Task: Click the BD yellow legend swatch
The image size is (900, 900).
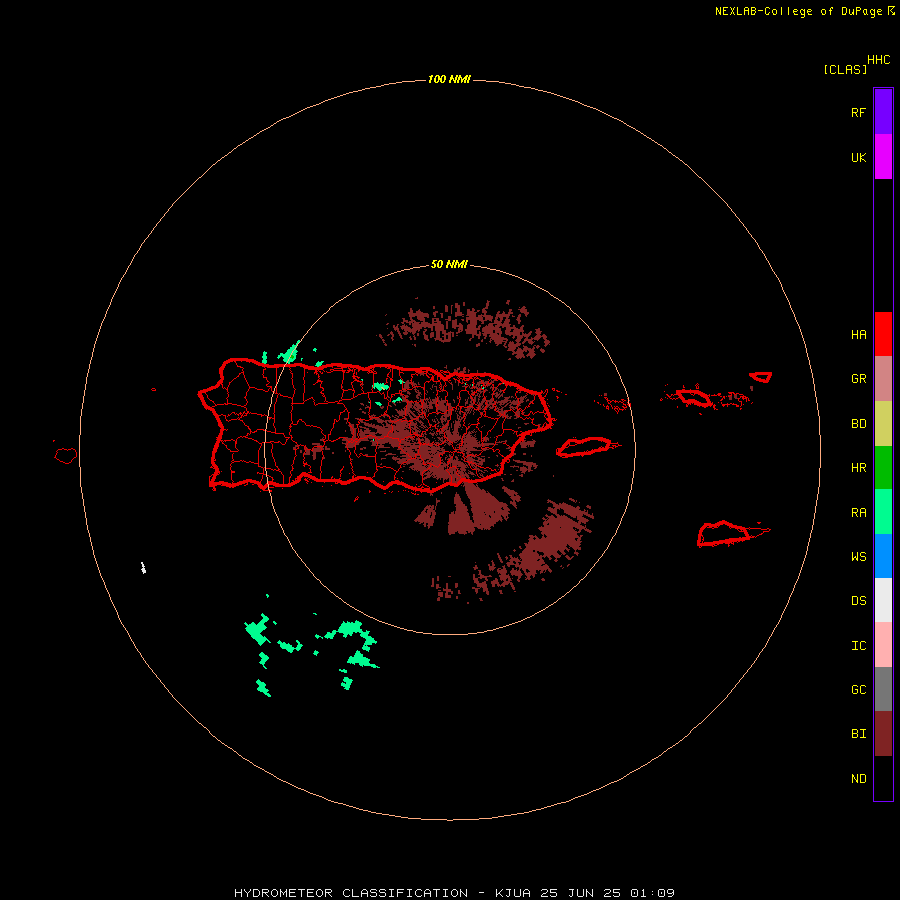Action: point(883,423)
